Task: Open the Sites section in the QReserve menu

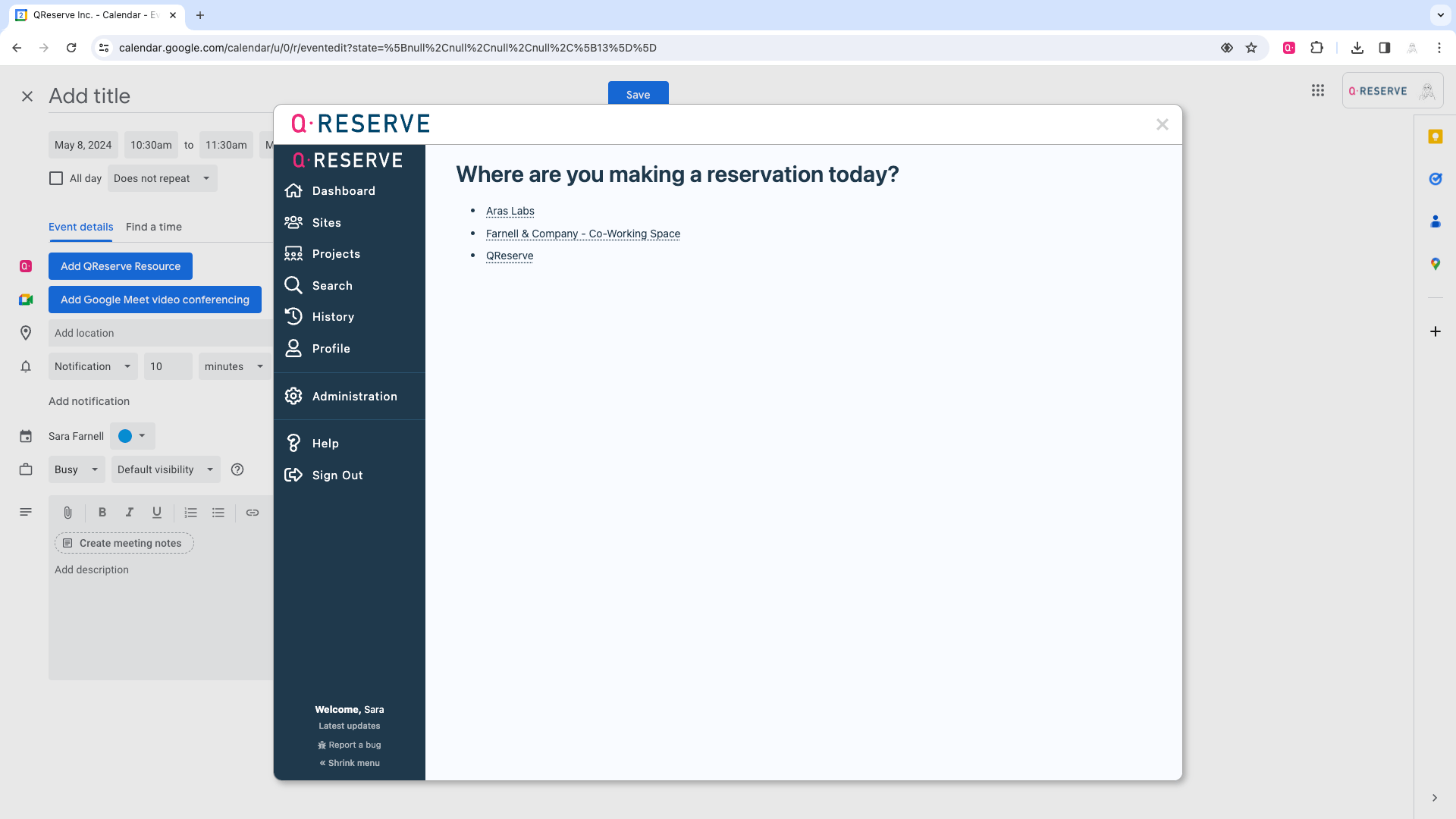Action: (326, 223)
